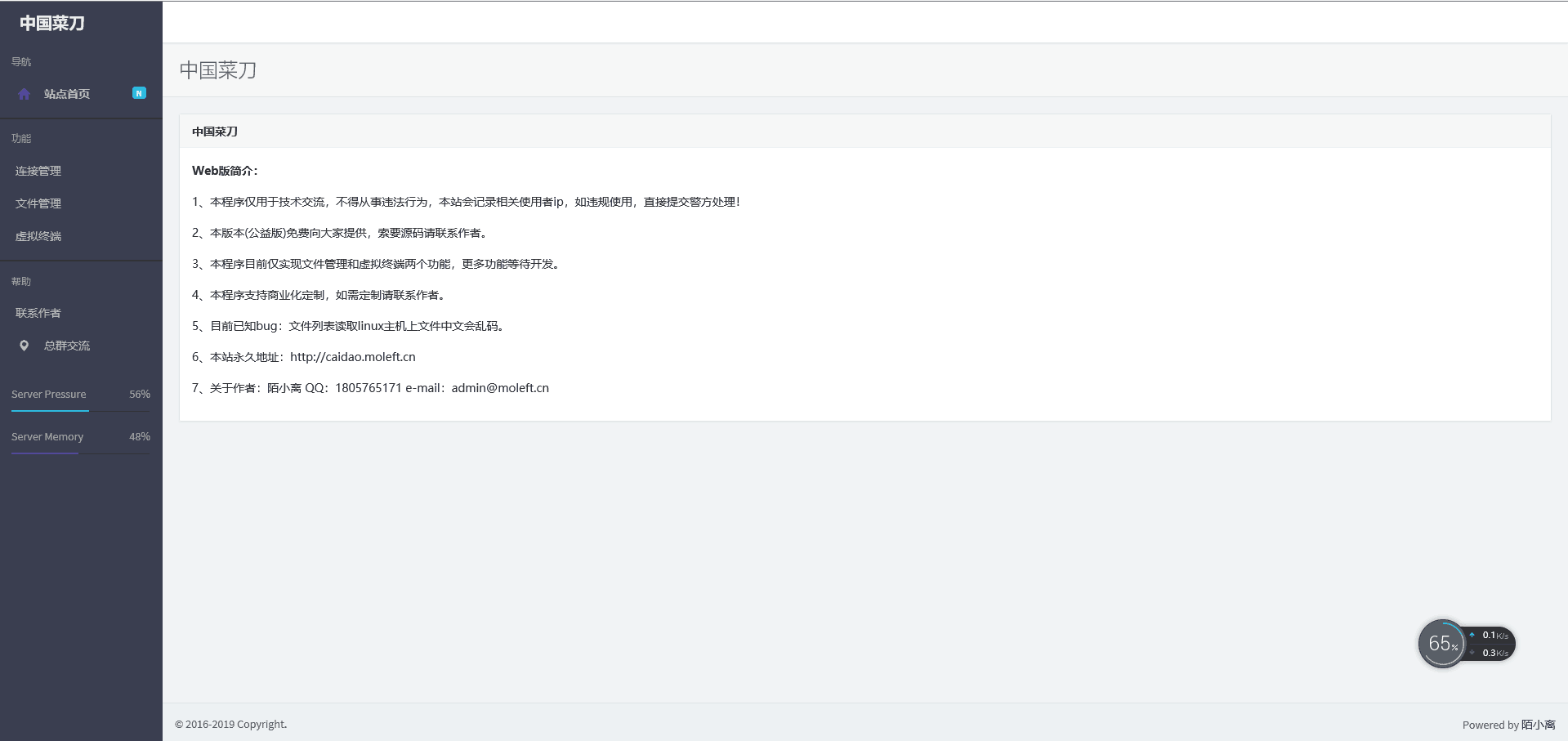
Task: Click the 中国菜刀 logo in the sidebar
Action: click(x=52, y=23)
